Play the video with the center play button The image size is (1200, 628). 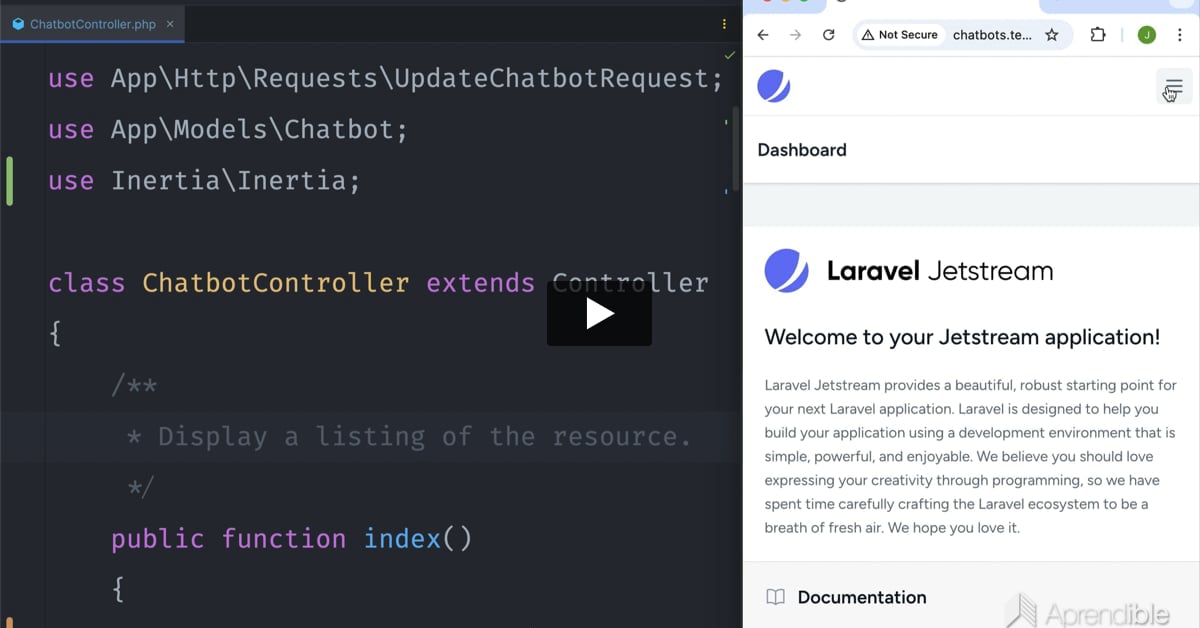(x=599, y=314)
